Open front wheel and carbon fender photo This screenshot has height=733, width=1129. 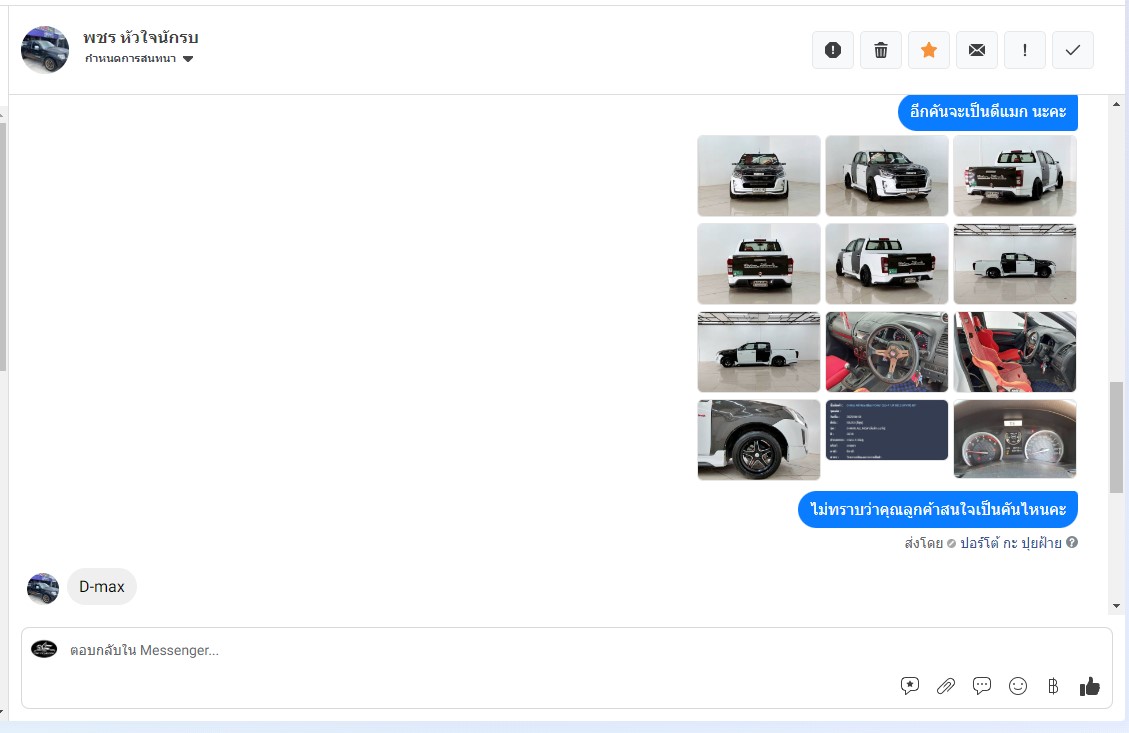tap(759, 440)
